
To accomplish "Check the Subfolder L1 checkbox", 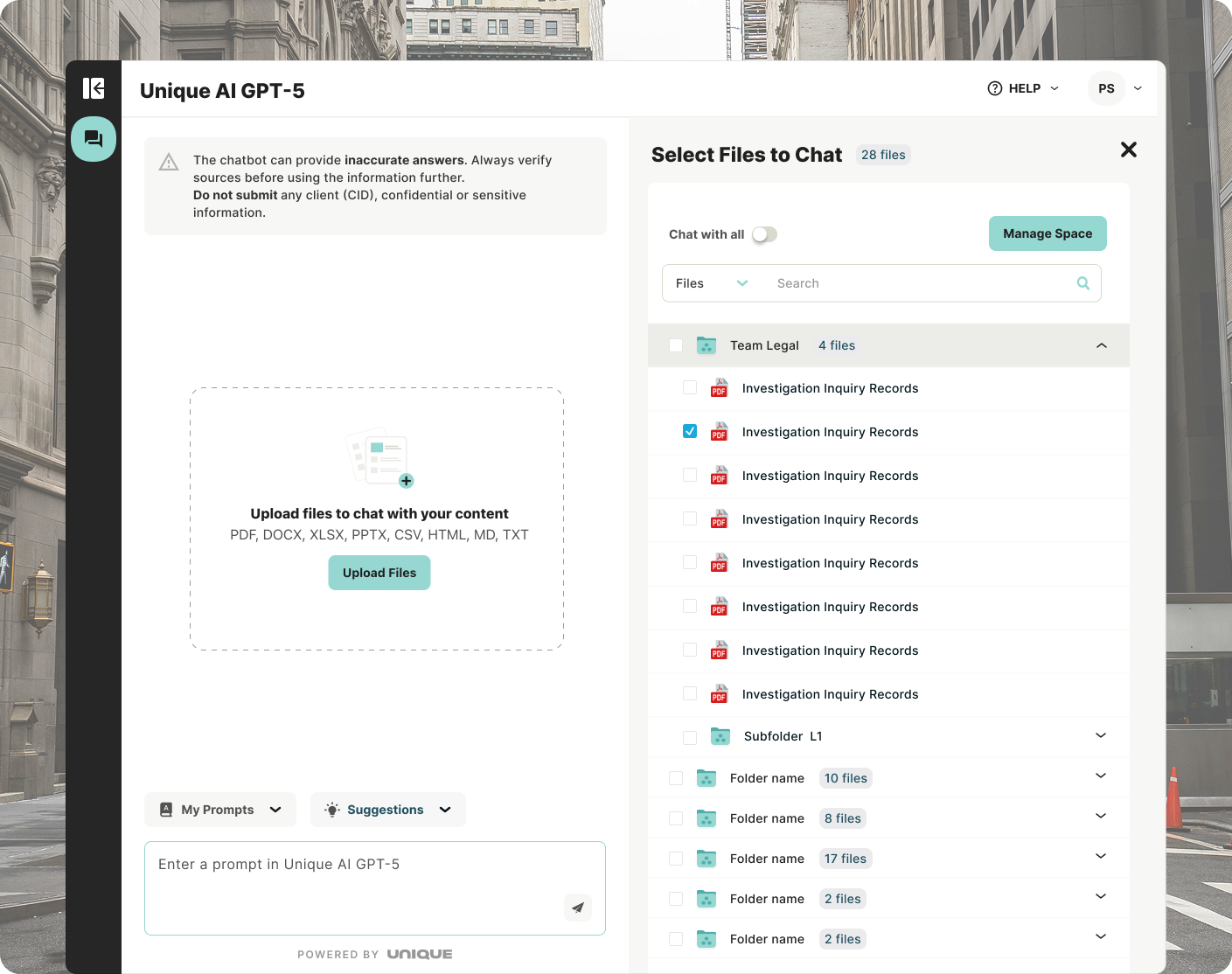I will coord(690,737).
